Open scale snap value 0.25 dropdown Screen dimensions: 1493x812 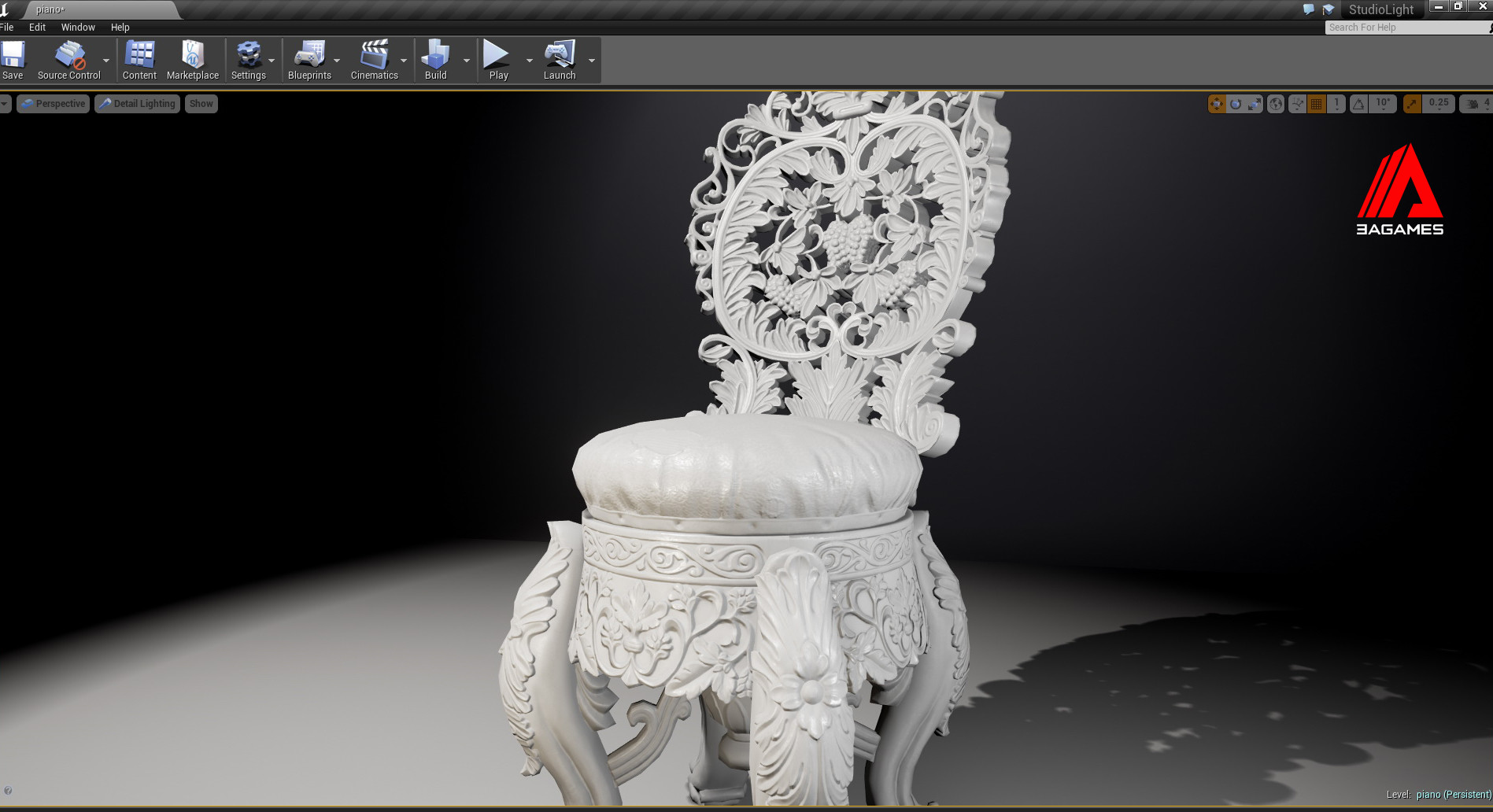pos(1439,104)
